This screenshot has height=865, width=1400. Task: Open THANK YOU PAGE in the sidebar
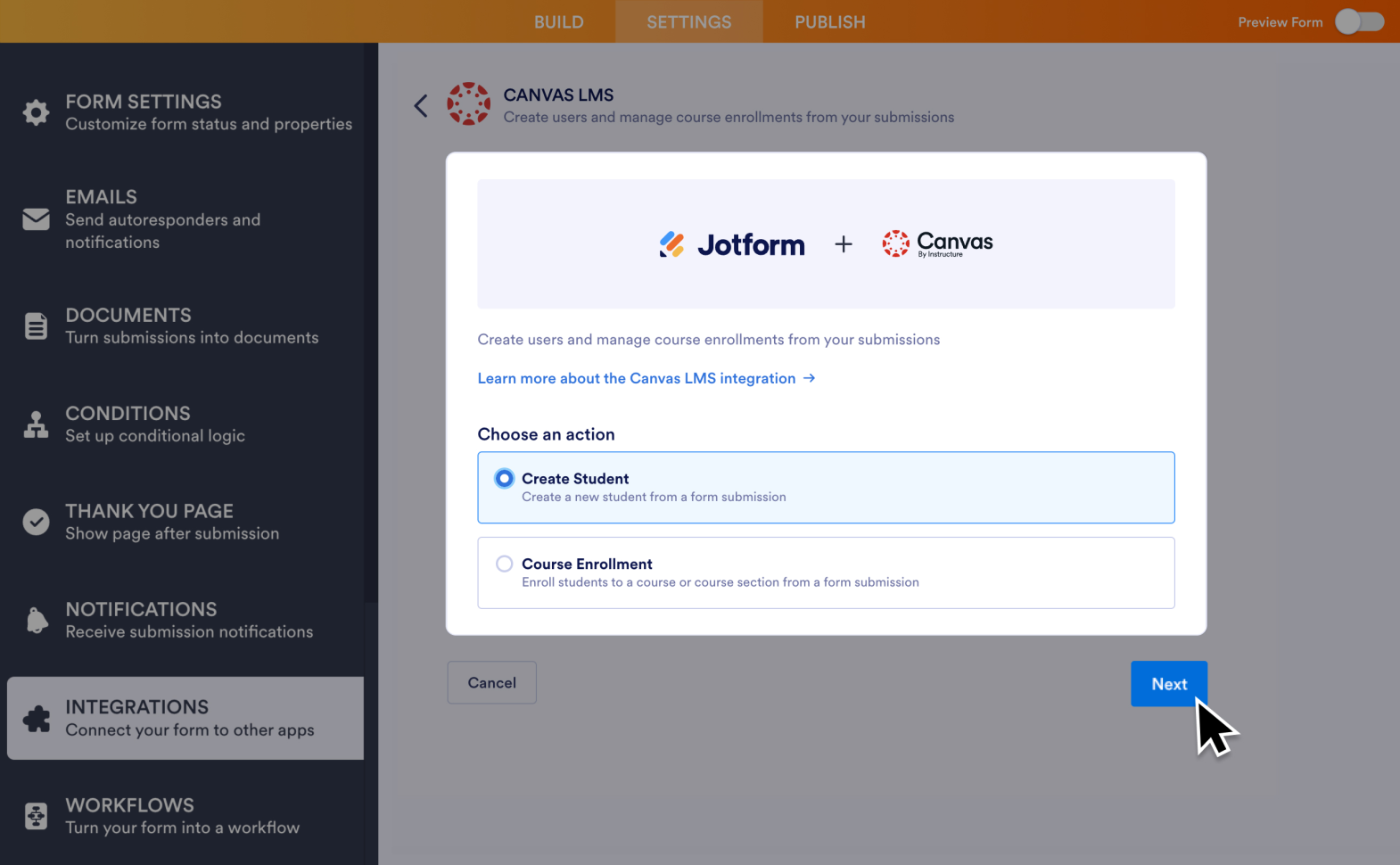click(185, 522)
